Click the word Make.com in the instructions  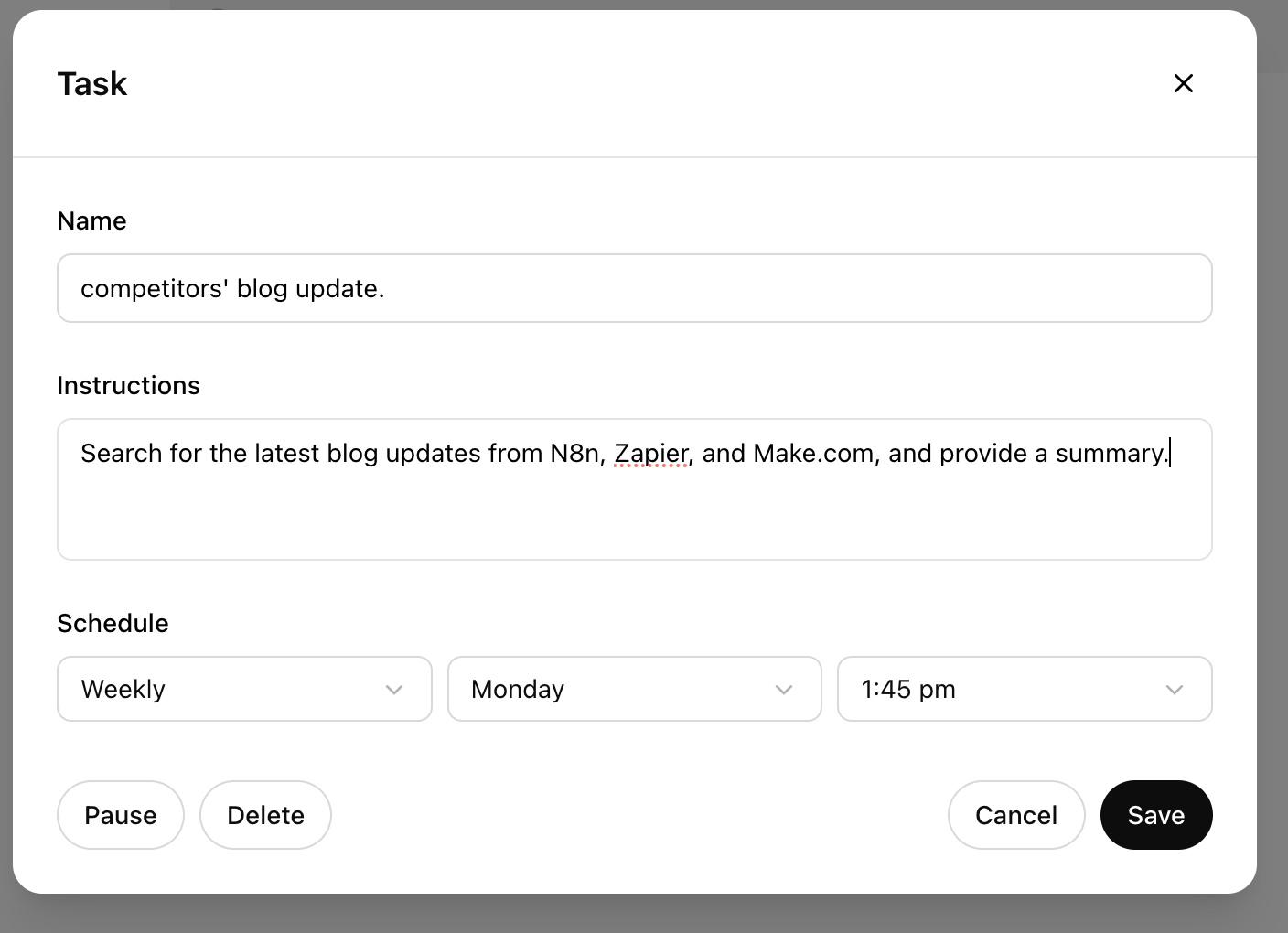[812, 454]
